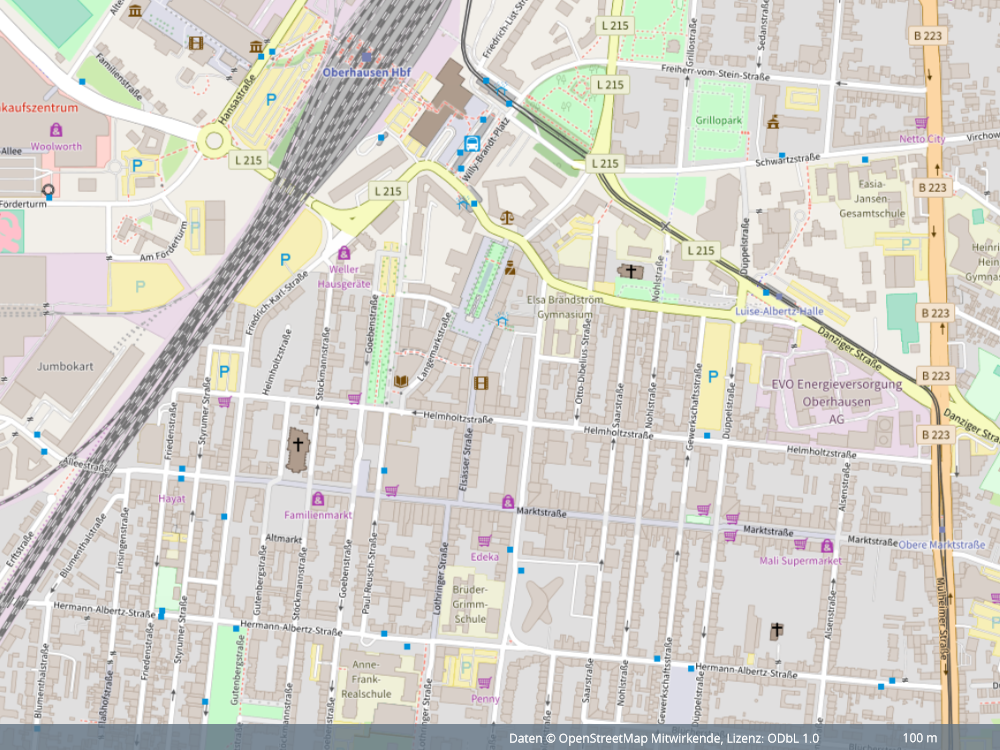Viewport: 1000px width, 750px height.
Task: Click the Weller Hausgeräte shop icon
Action: click(x=345, y=253)
